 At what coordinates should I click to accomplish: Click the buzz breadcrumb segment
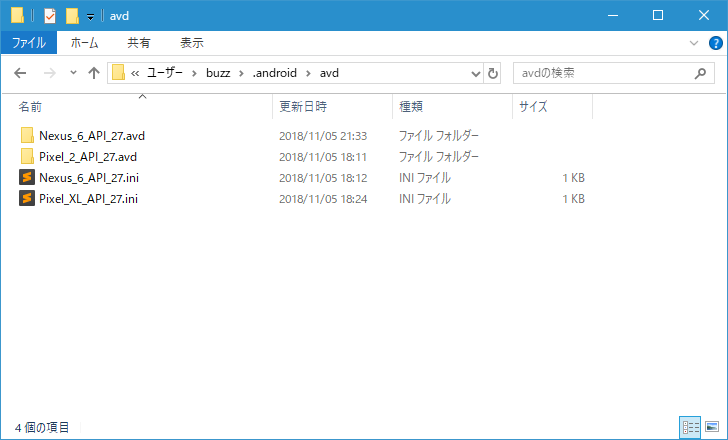pyautogui.click(x=218, y=73)
